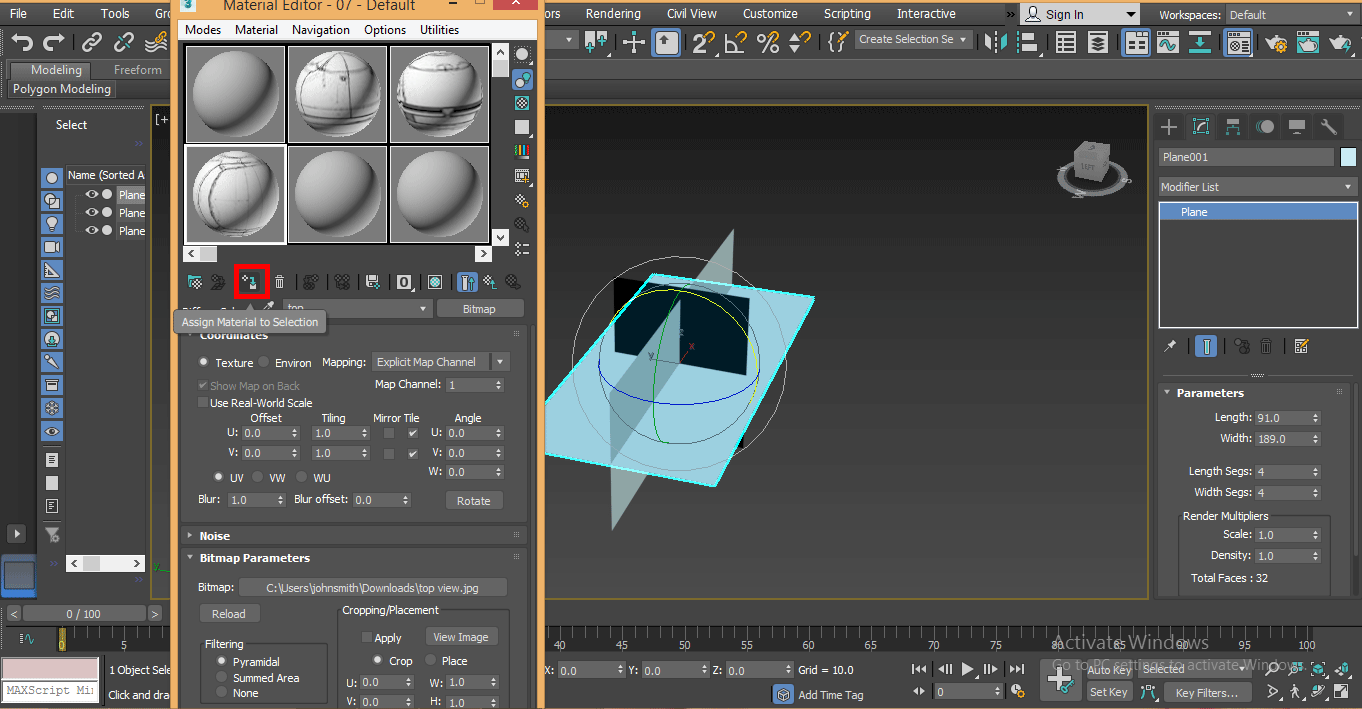1362x709 pixels.
Task: Check Apply under Cropping/Placement
Action: [368, 637]
